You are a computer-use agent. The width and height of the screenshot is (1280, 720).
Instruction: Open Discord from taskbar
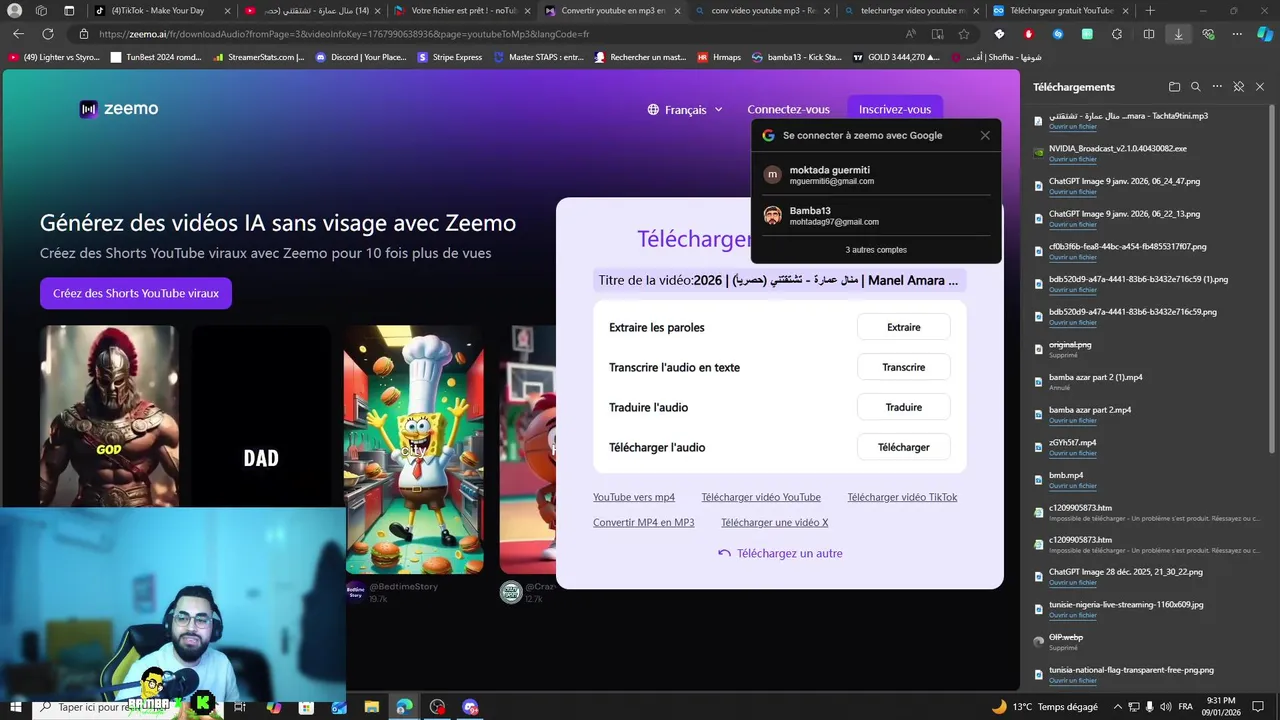(471, 707)
